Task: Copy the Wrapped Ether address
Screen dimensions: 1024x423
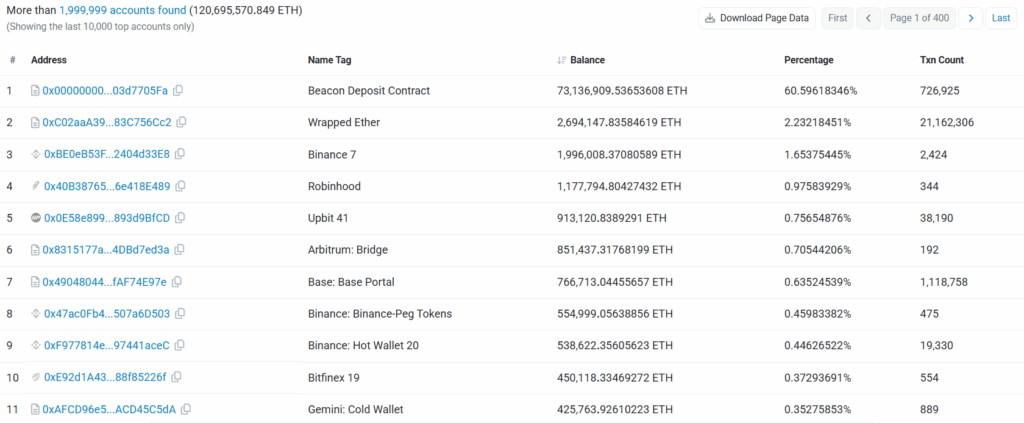Action: pos(182,123)
